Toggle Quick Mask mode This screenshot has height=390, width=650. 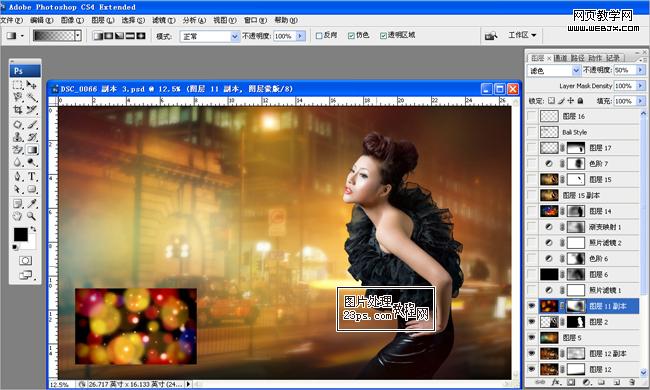[x=25, y=260]
